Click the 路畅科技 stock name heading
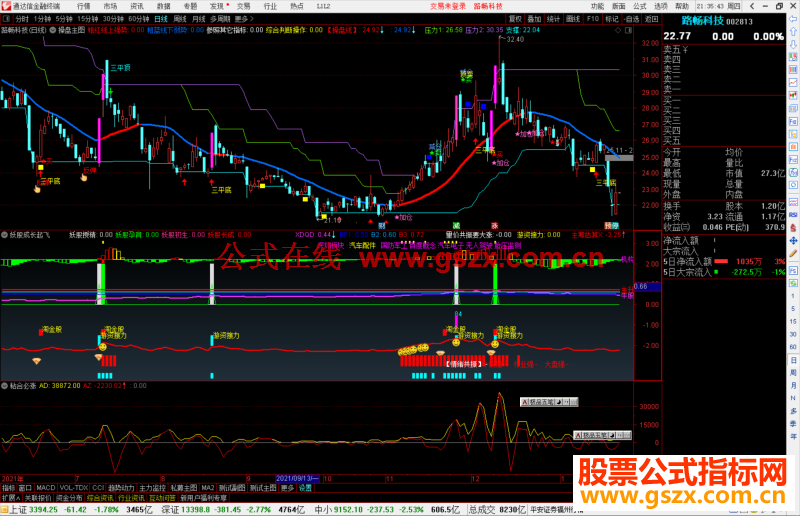Image resolution: width=800 pixels, height=516 pixels. (703, 21)
